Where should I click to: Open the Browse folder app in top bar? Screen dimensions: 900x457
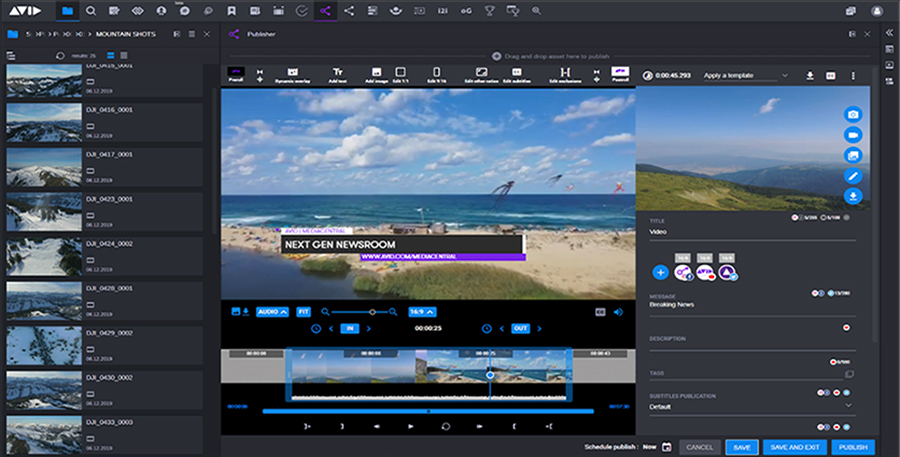(x=67, y=10)
